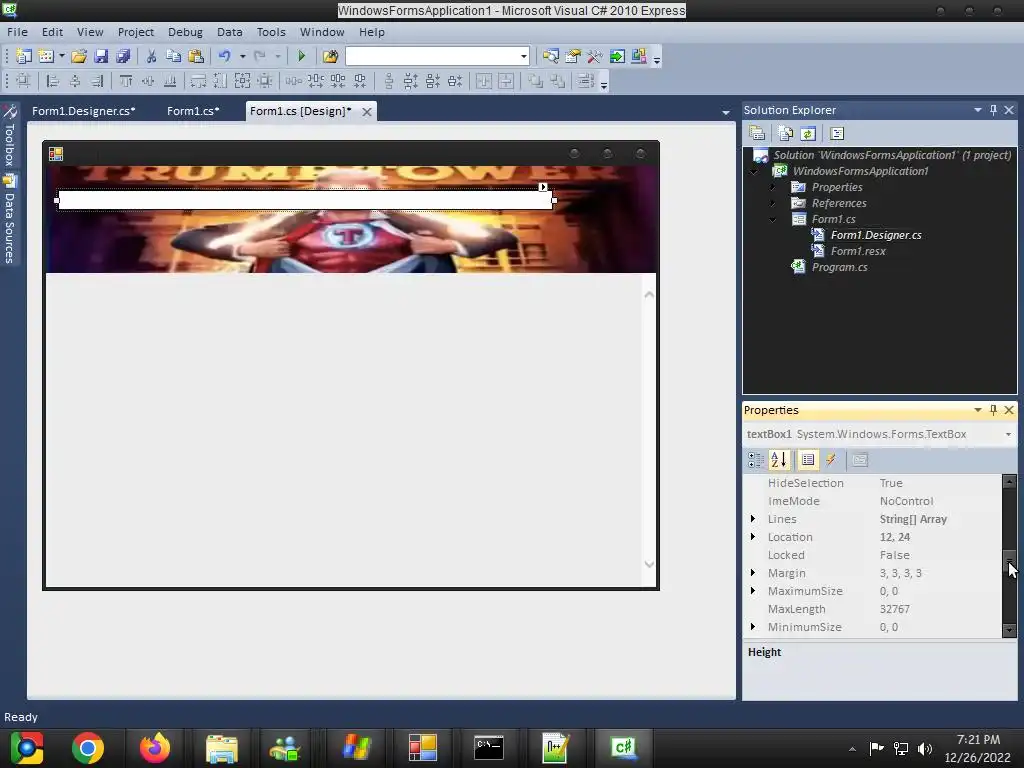Switch to Events view with lightning icon
1024x768 pixels.
coord(831,460)
